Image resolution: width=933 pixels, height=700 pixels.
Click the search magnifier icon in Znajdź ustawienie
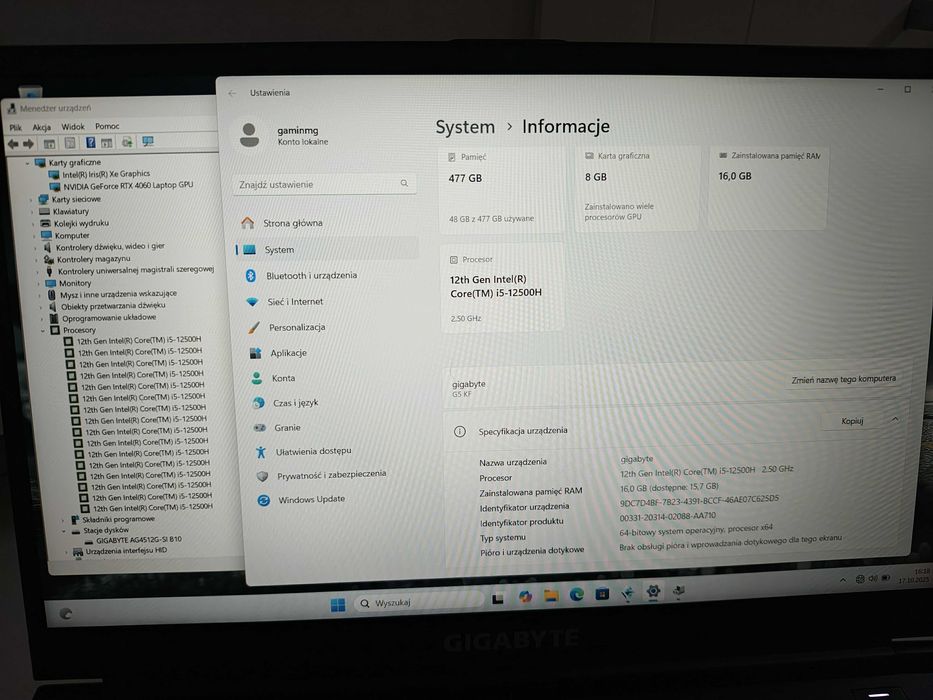[404, 183]
